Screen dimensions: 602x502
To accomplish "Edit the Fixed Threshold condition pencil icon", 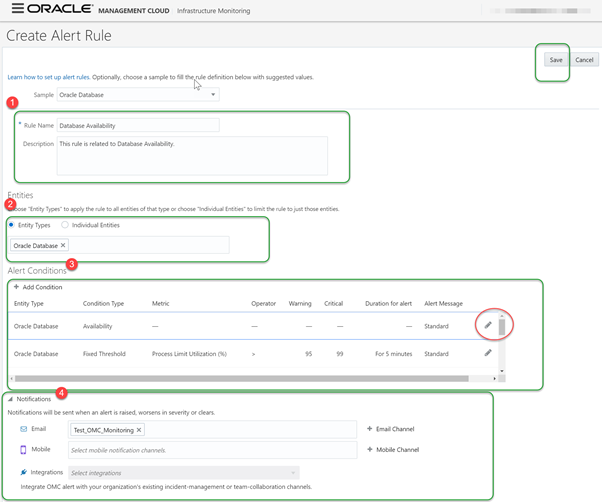I will (x=488, y=353).
